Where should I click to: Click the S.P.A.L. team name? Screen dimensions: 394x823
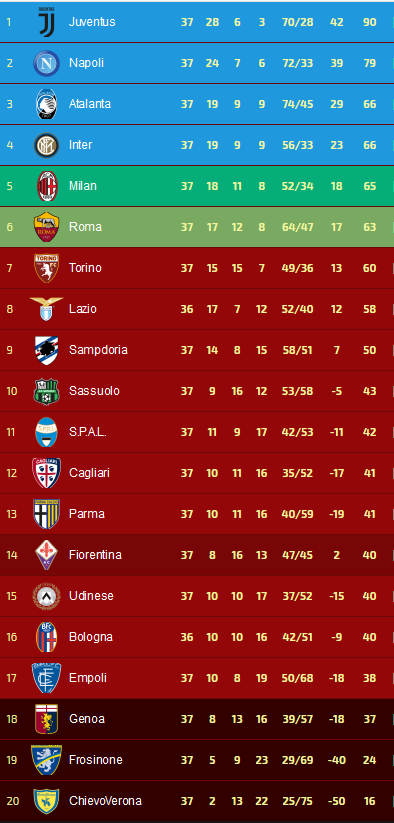(88, 432)
